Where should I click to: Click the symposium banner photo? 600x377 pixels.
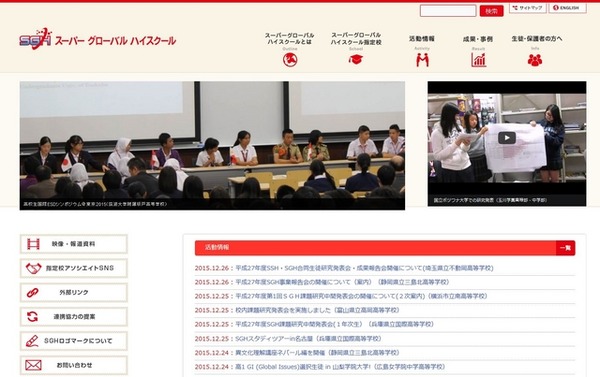(212, 145)
